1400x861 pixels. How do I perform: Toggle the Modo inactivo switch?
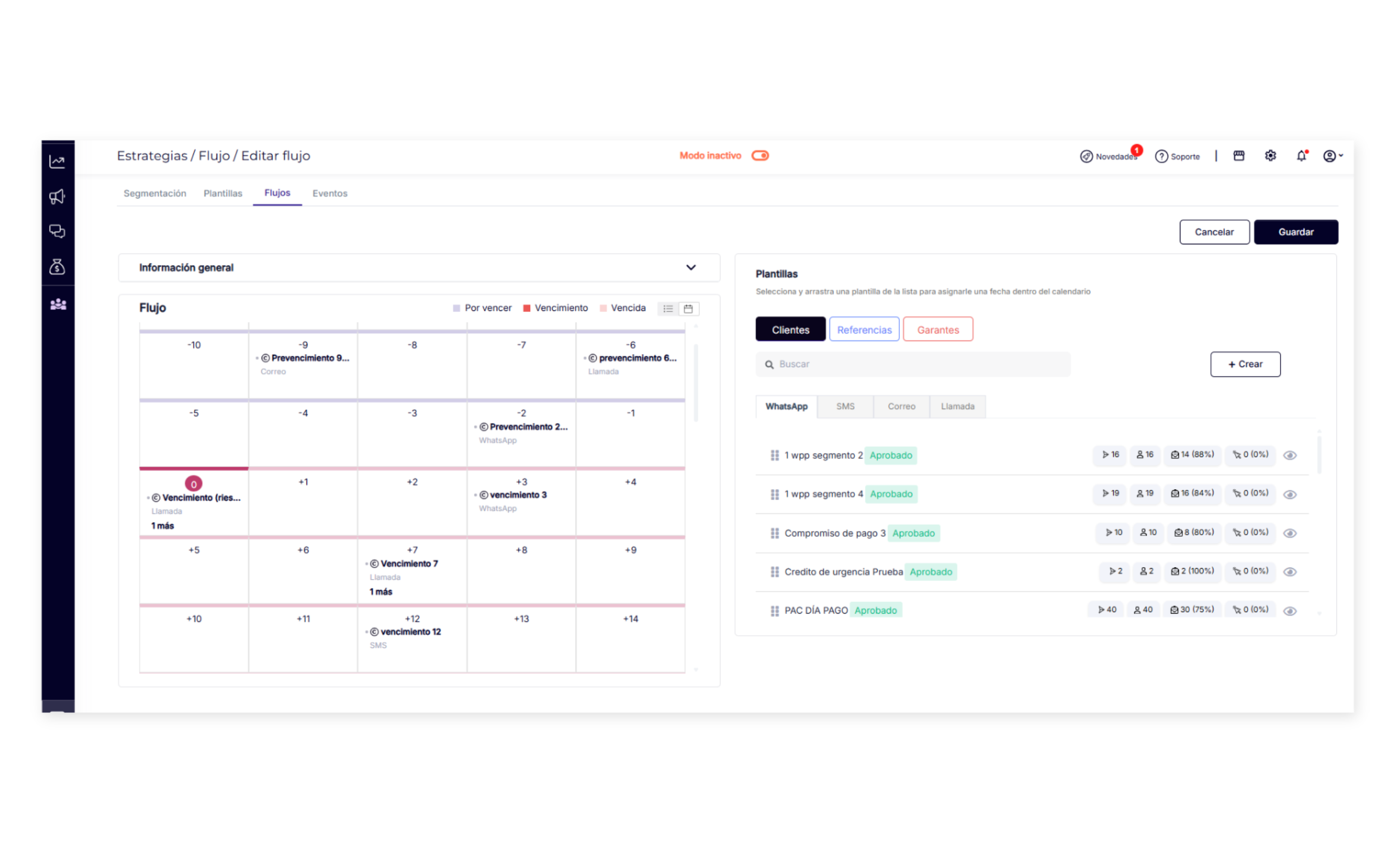click(760, 155)
